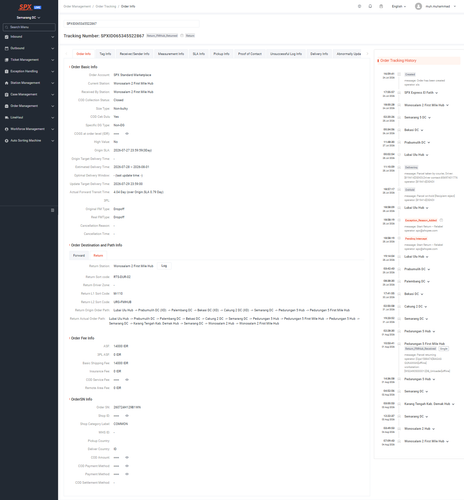
Task: Click the Order Management sidebar icon
Action: pyautogui.click(x=6, y=106)
